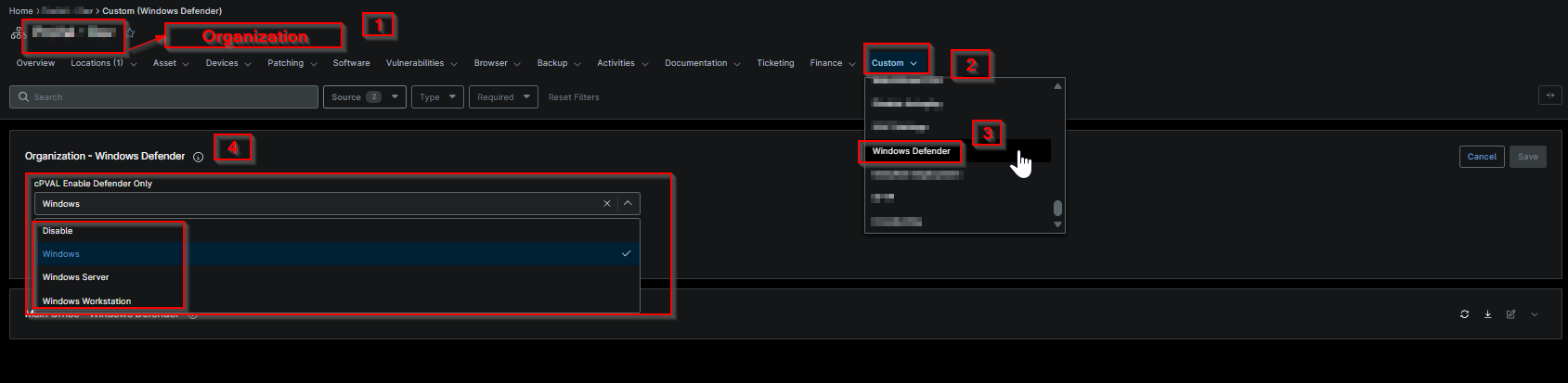Image resolution: width=1568 pixels, height=383 pixels.
Task: Click the Organization - Windows Defender heading
Action: coord(105,156)
